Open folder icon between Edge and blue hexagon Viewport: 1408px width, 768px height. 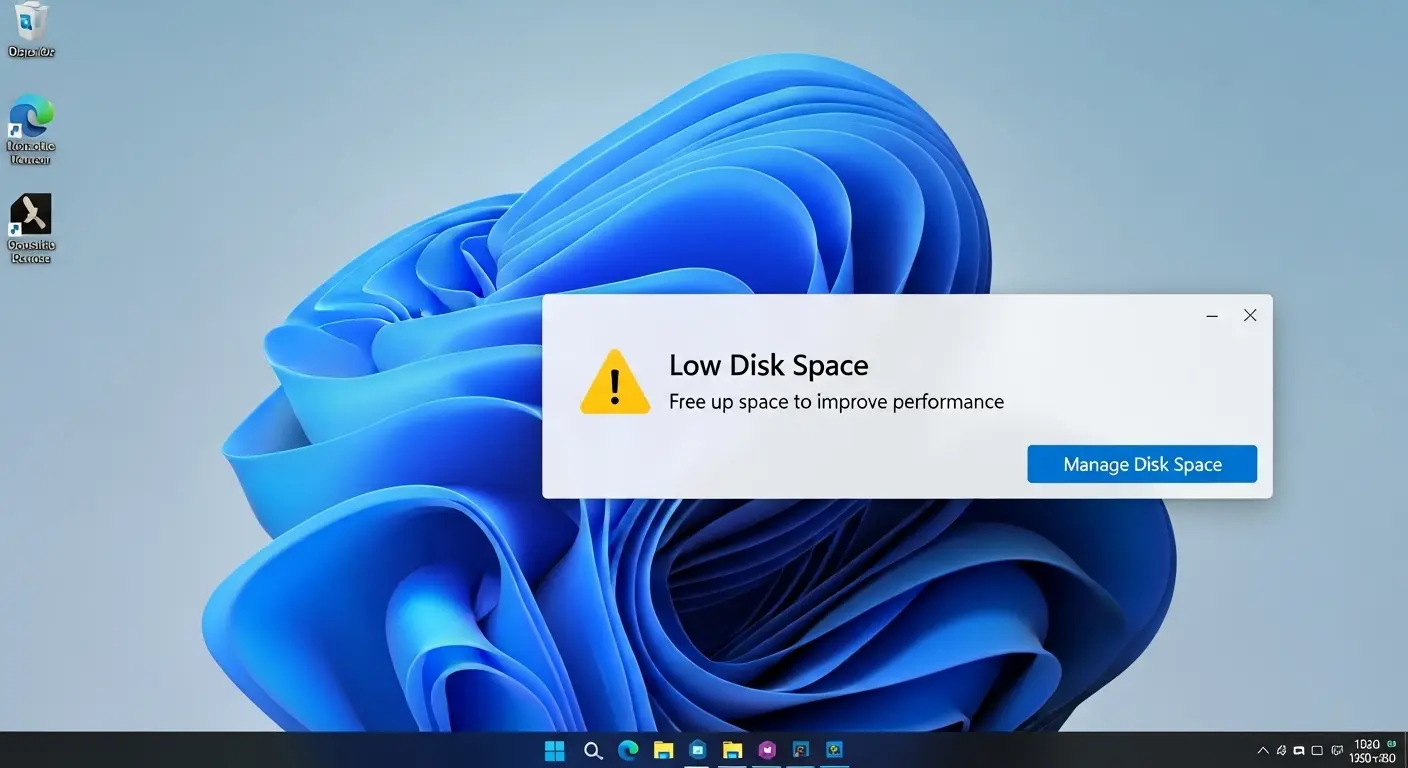pyautogui.click(x=663, y=750)
